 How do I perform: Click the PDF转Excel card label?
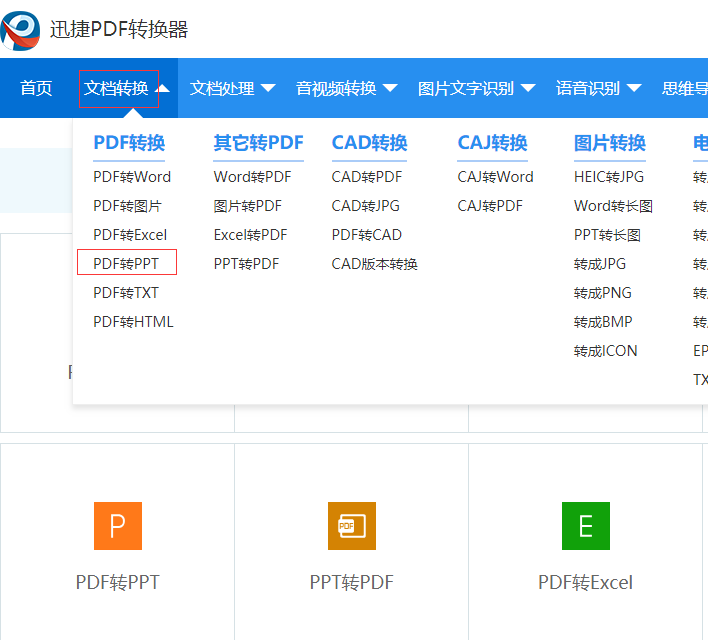[x=585, y=582]
